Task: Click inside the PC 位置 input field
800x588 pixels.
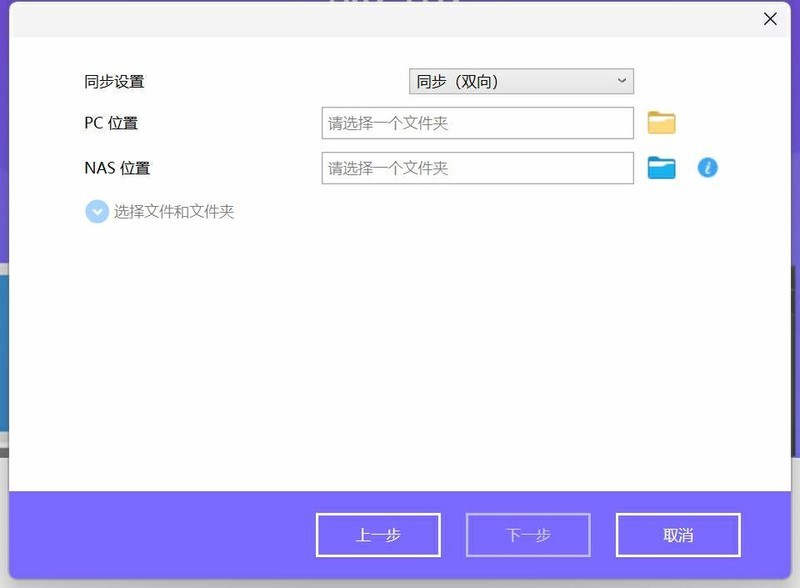Action: click(x=477, y=122)
